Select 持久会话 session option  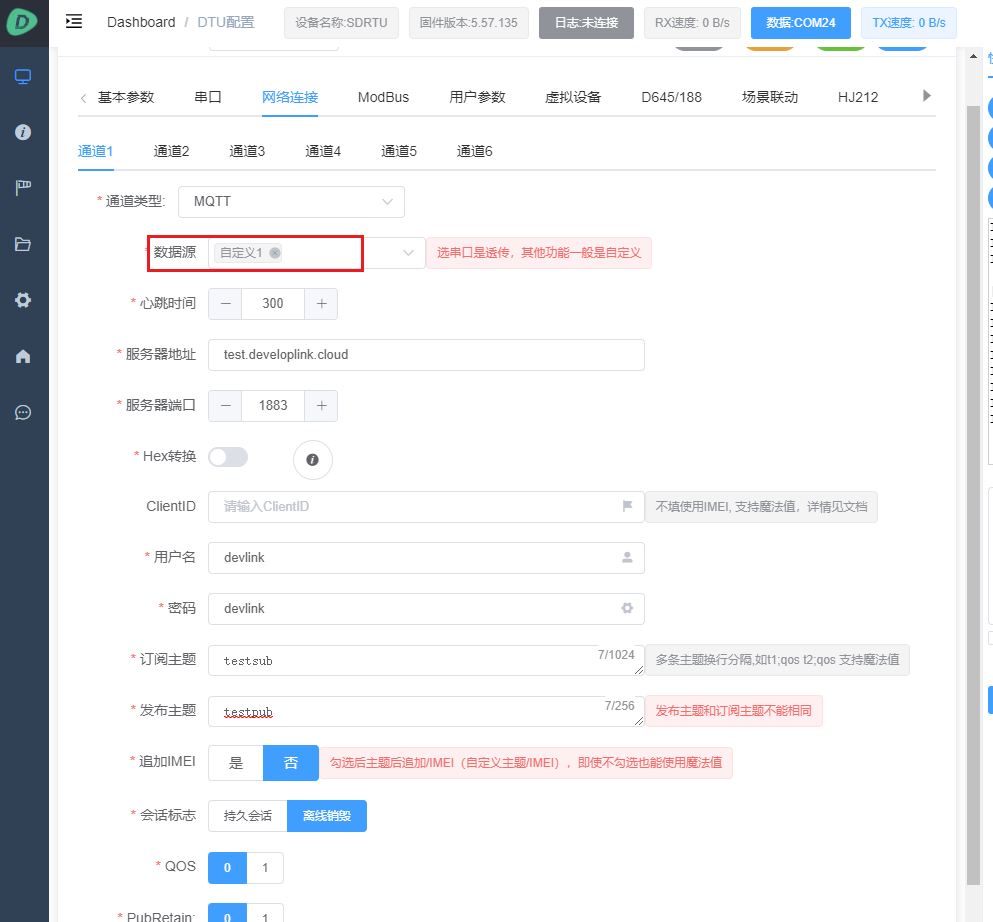[x=247, y=816]
